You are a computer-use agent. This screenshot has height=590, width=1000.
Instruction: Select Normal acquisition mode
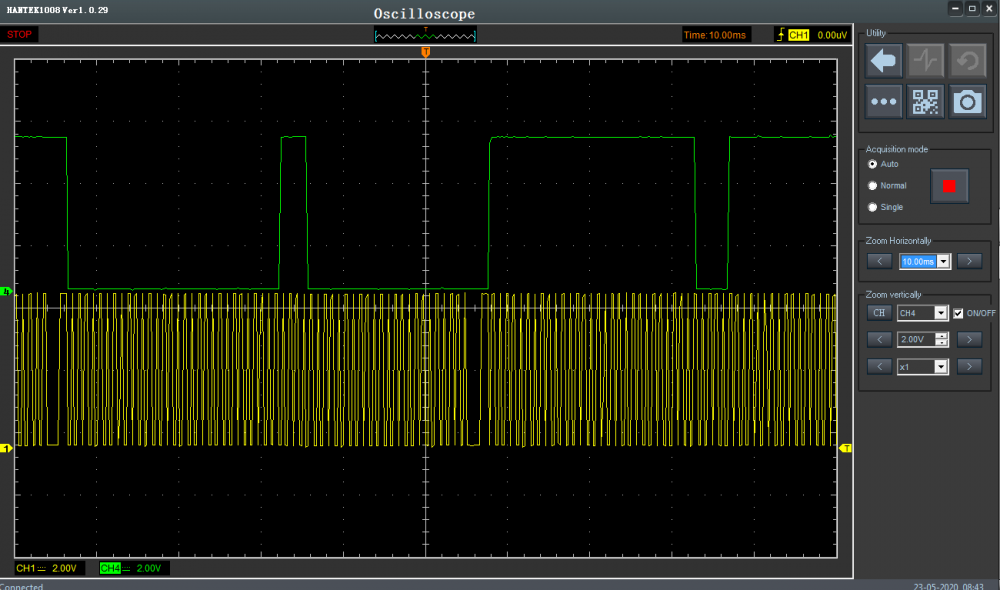873,185
